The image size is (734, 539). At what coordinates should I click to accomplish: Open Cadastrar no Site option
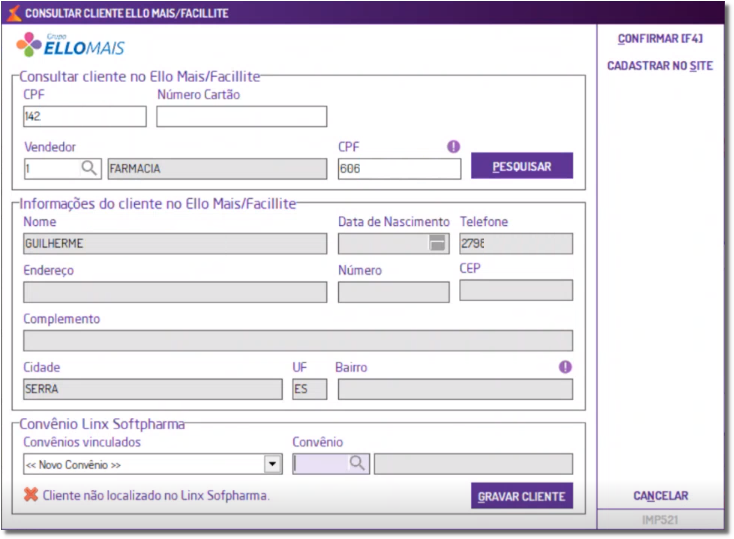click(660, 66)
